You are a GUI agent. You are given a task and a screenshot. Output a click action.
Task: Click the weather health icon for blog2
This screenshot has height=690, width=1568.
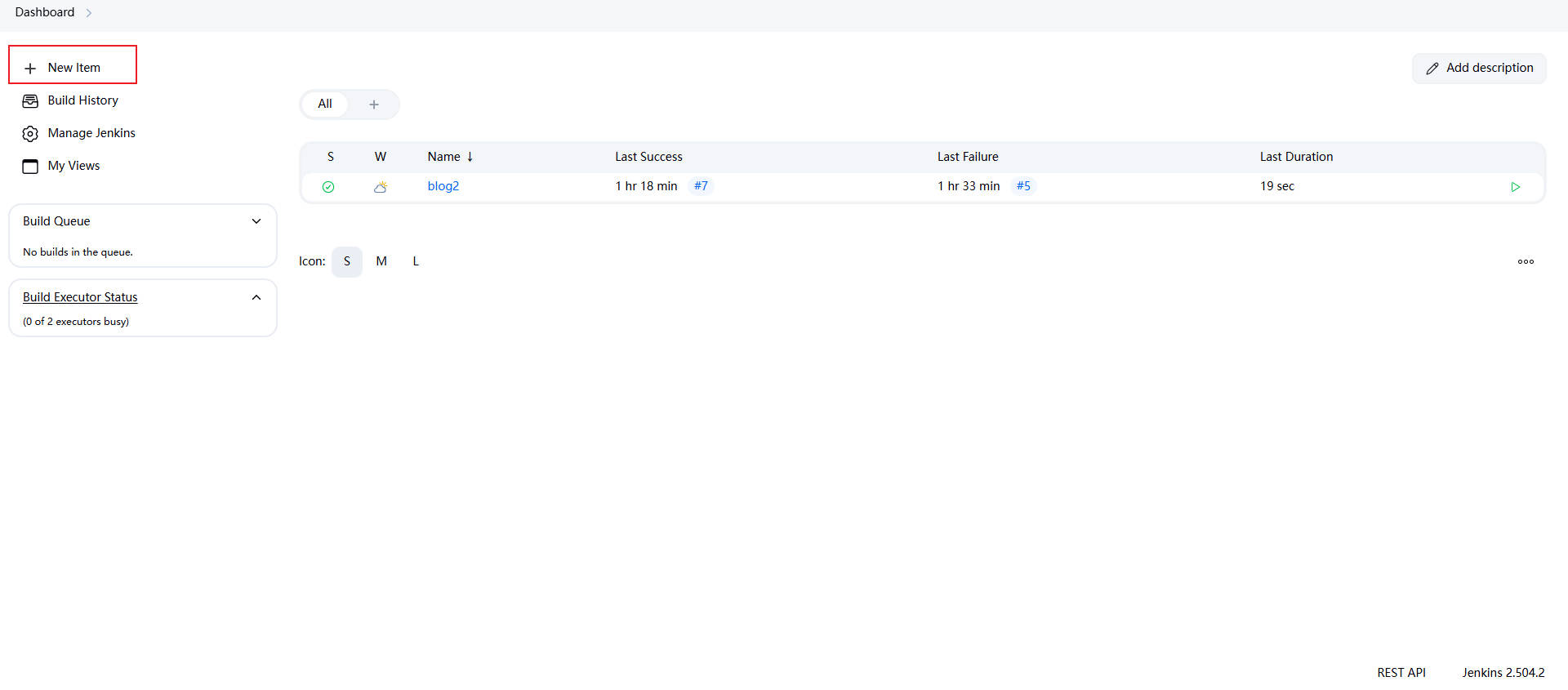[x=381, y=187]
